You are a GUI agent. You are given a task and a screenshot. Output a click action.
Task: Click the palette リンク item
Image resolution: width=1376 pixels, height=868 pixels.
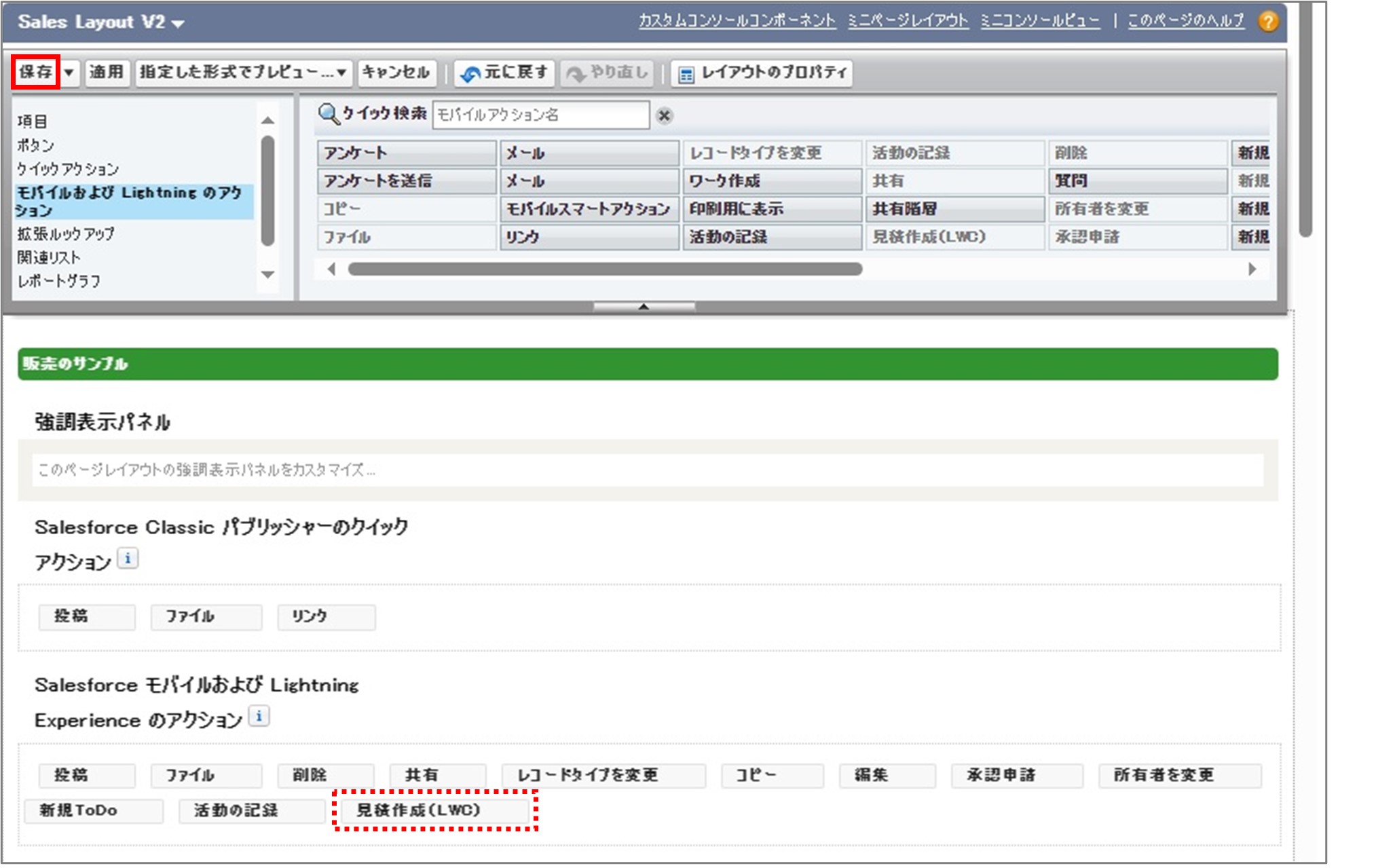pos(589,237)
